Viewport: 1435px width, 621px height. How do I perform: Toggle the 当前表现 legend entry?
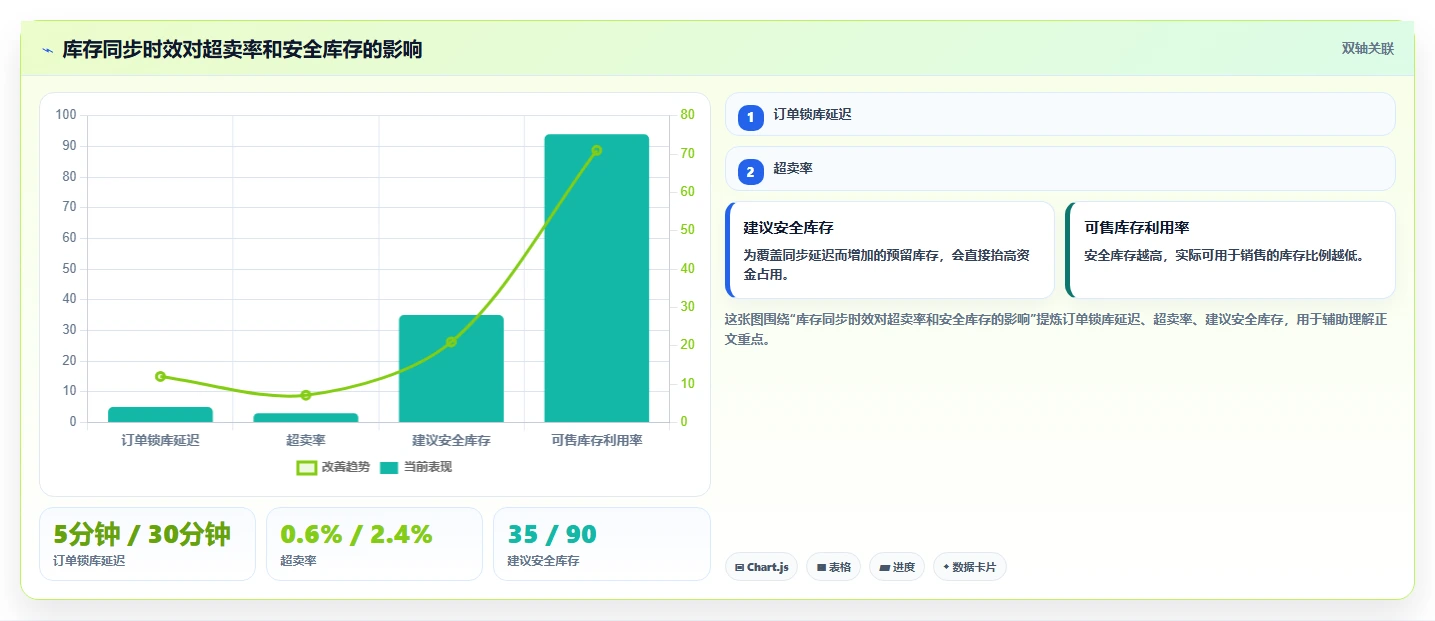pyautogui.click(x=416, y=467)
